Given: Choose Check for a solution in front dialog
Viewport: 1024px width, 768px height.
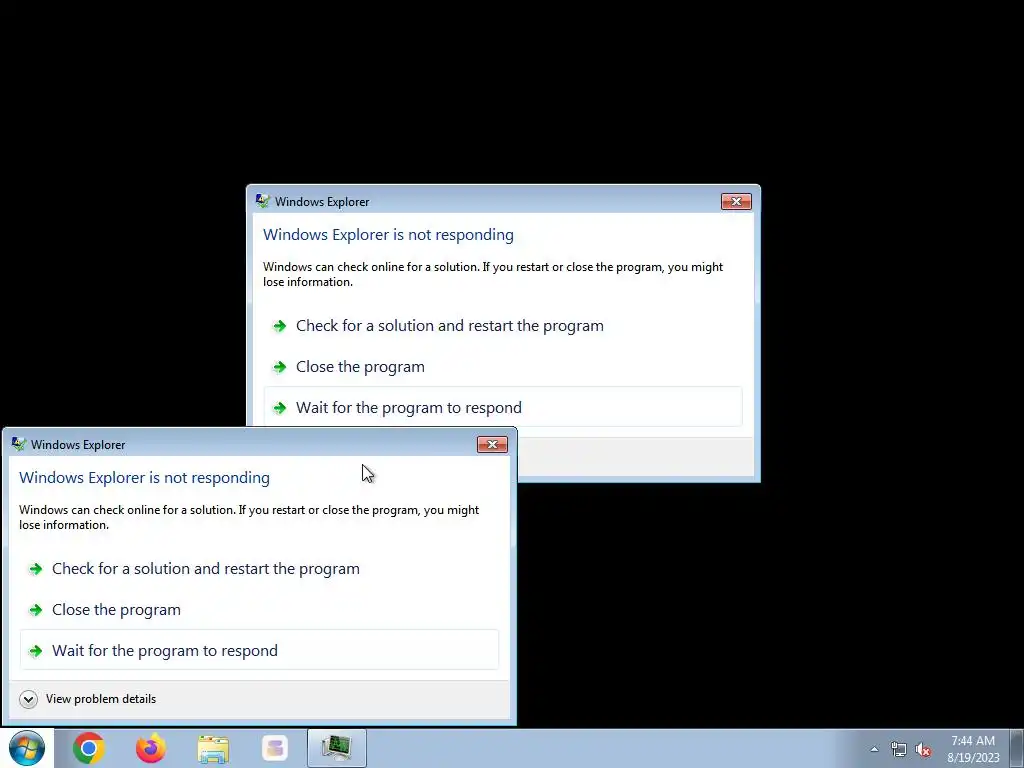Looking at the screenshot, I should tap(259, 569).
